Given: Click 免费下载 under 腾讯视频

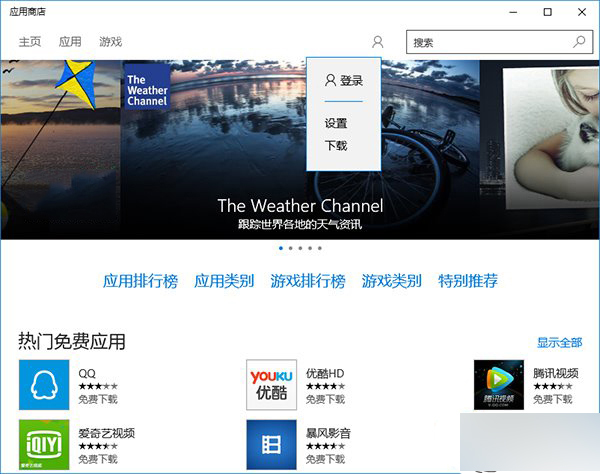Looking at the screenshot, I should 553,399.
